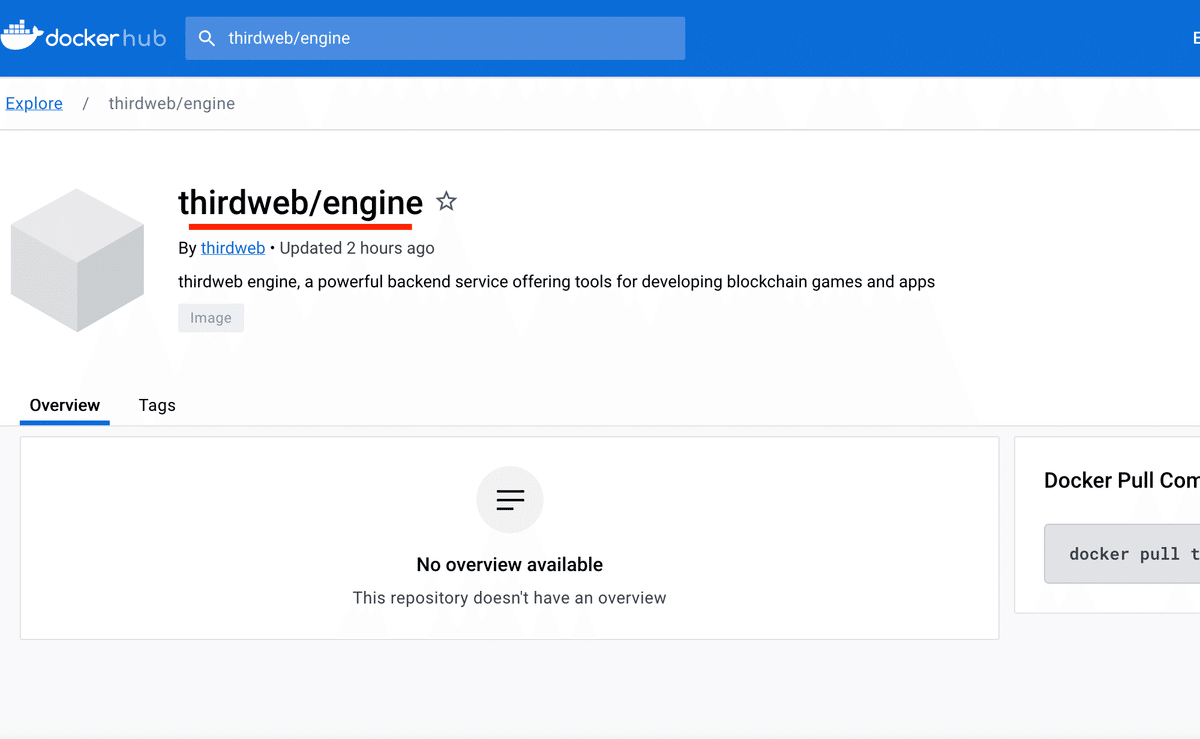
Task: Click the Updated 2 hours ago text
Action: pos(357,248)
